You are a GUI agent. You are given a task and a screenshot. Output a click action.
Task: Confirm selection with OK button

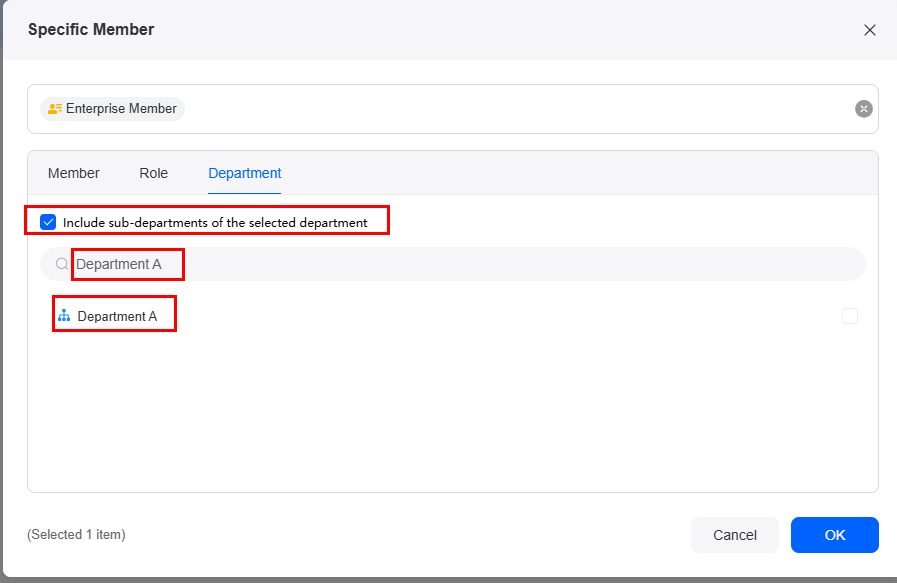coord(835,535)
